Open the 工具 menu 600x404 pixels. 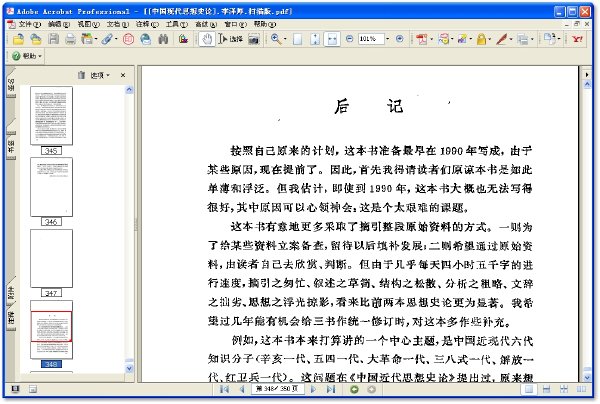[x=176, y=24]
